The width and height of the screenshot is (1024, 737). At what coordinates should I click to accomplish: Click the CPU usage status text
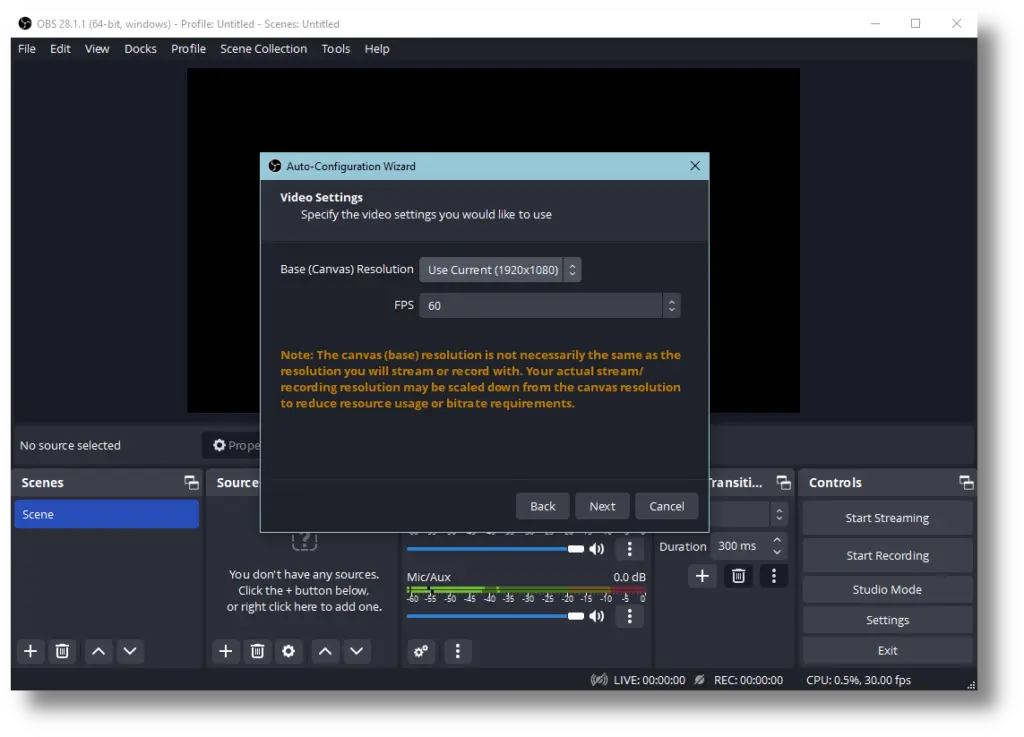[x=858, y=680]
